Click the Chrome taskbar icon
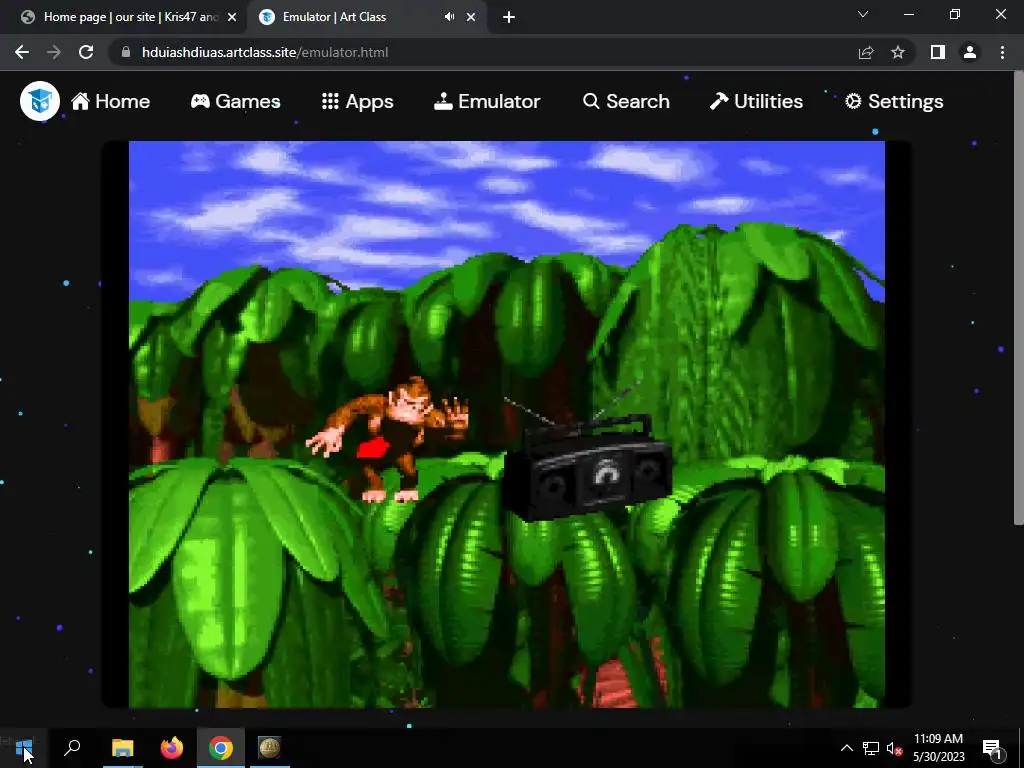The width and height of the screenshot is (1024, 768). (x=221, y=748)
